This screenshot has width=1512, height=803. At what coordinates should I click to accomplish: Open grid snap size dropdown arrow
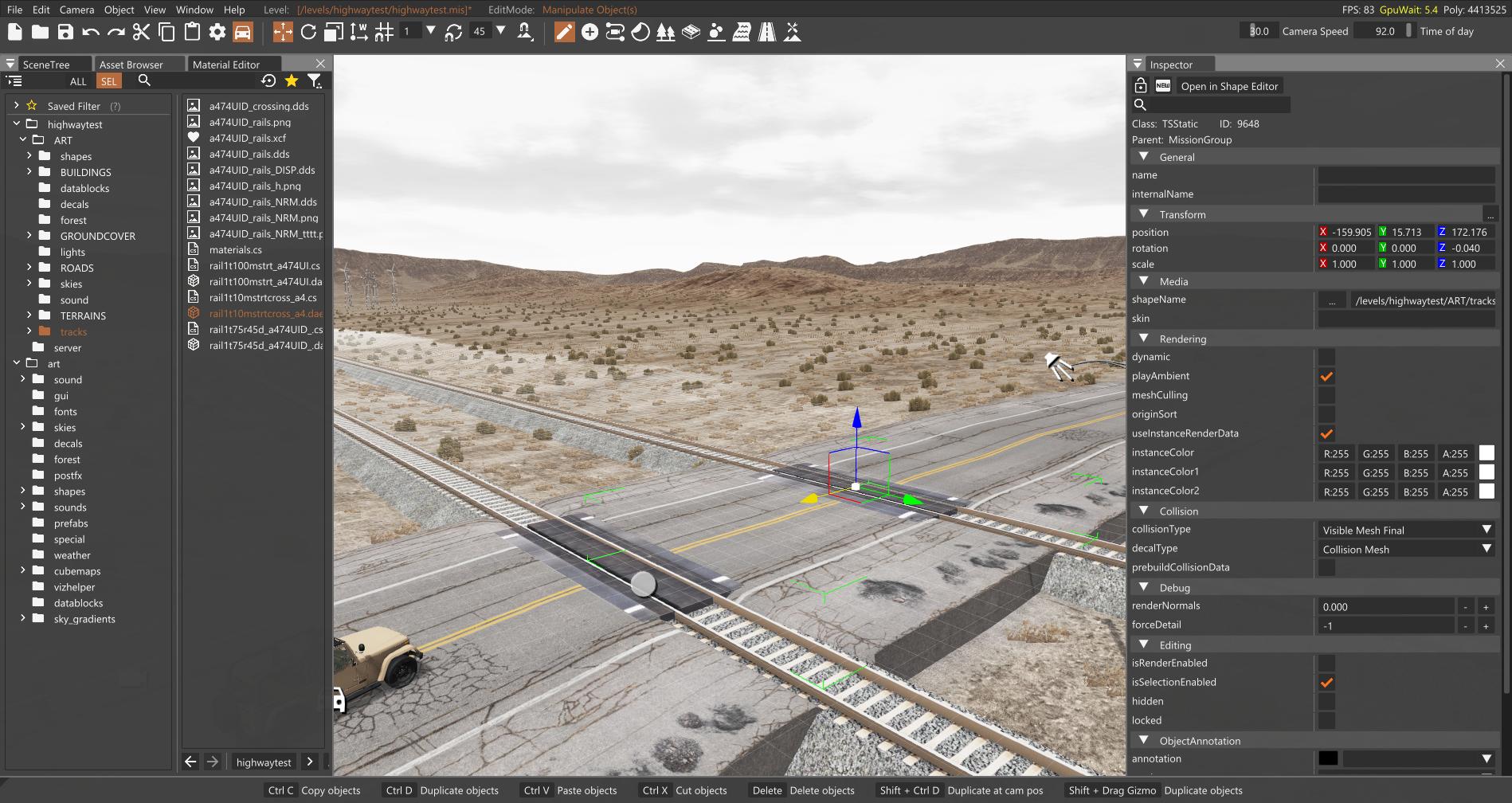(431, 30)
